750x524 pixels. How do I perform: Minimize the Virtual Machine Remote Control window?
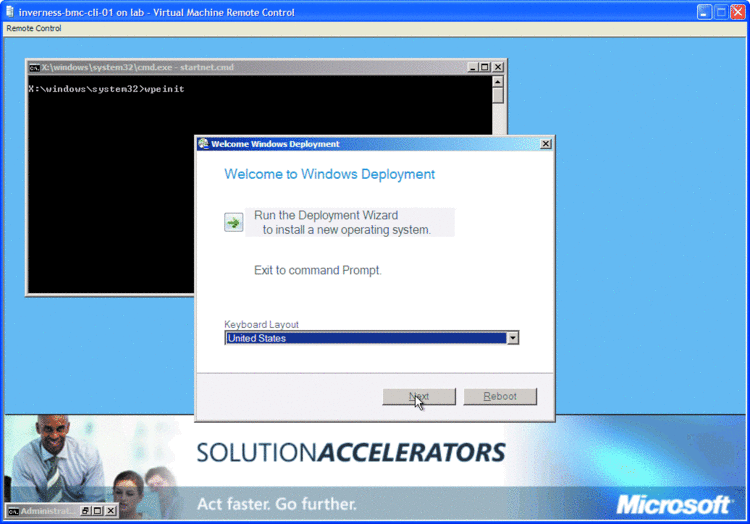click(x=704, y=12)
